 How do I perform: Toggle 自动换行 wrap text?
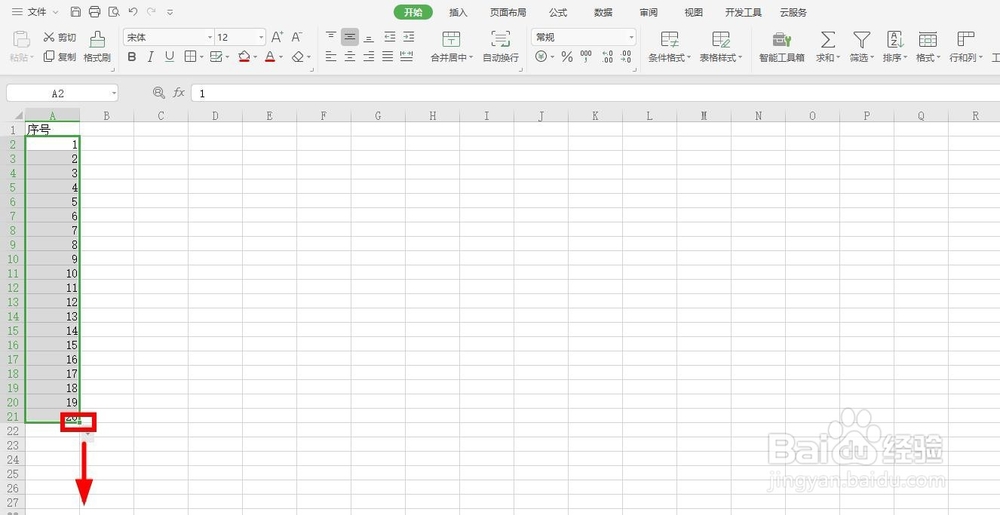click(501, 47)
